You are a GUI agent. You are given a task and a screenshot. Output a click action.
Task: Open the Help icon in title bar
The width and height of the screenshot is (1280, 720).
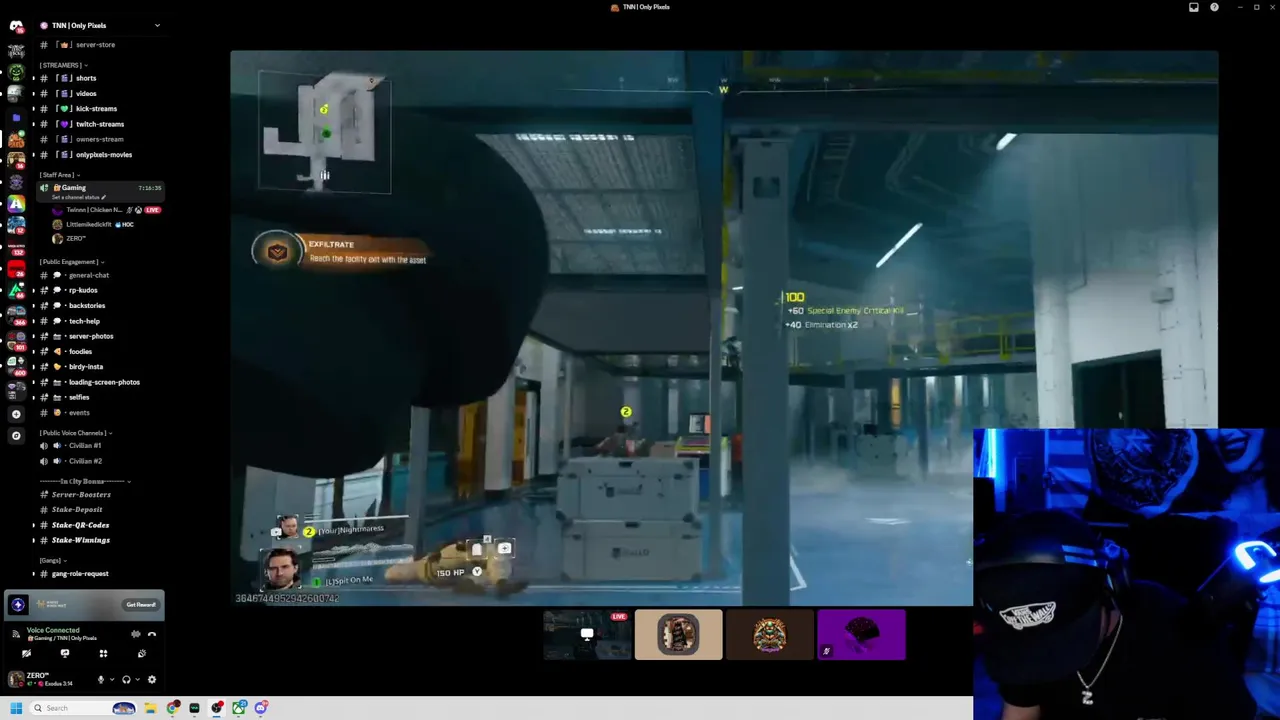(x=1214, y=7)
